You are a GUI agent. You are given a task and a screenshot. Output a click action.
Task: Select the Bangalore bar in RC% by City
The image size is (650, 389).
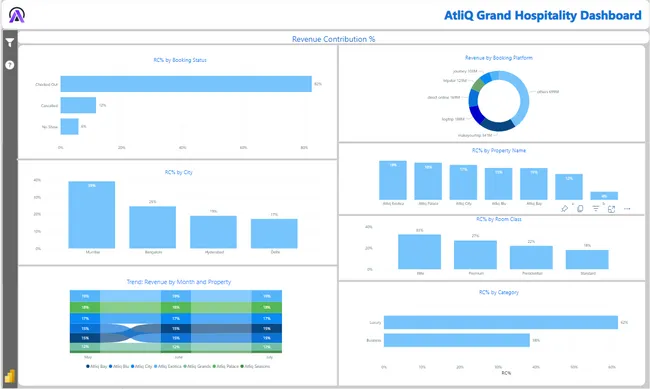click(153, 227)
